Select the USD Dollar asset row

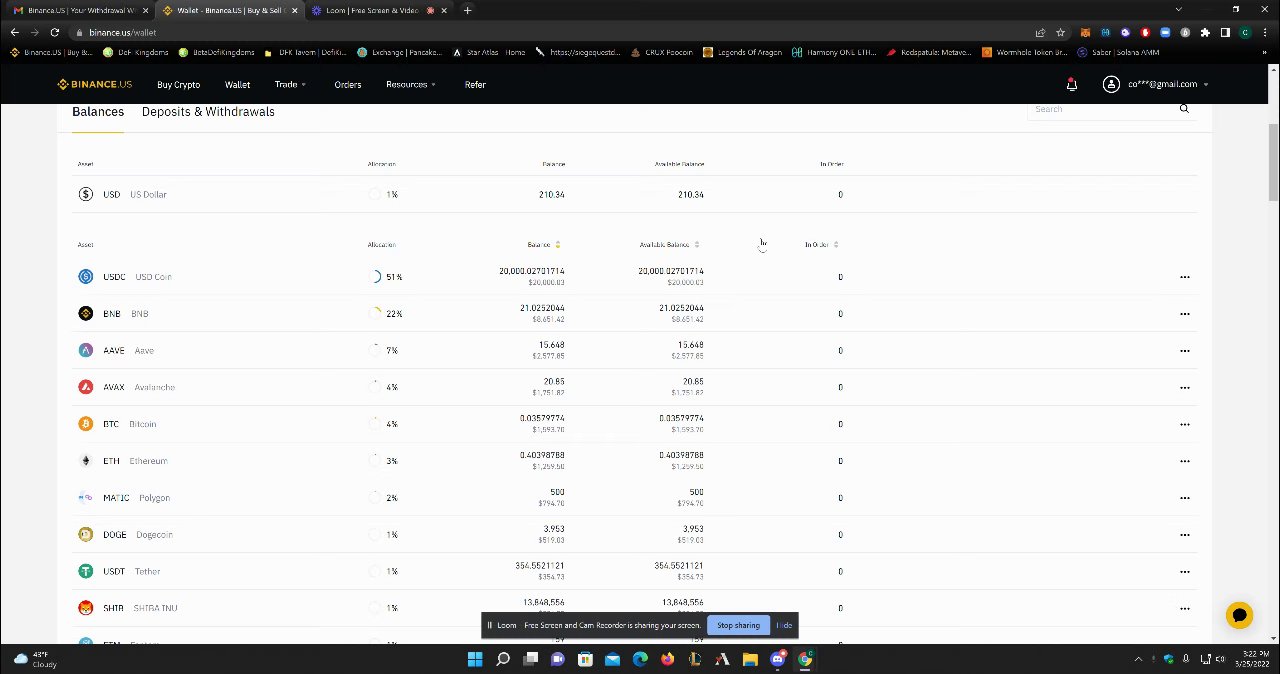[634, 194]
